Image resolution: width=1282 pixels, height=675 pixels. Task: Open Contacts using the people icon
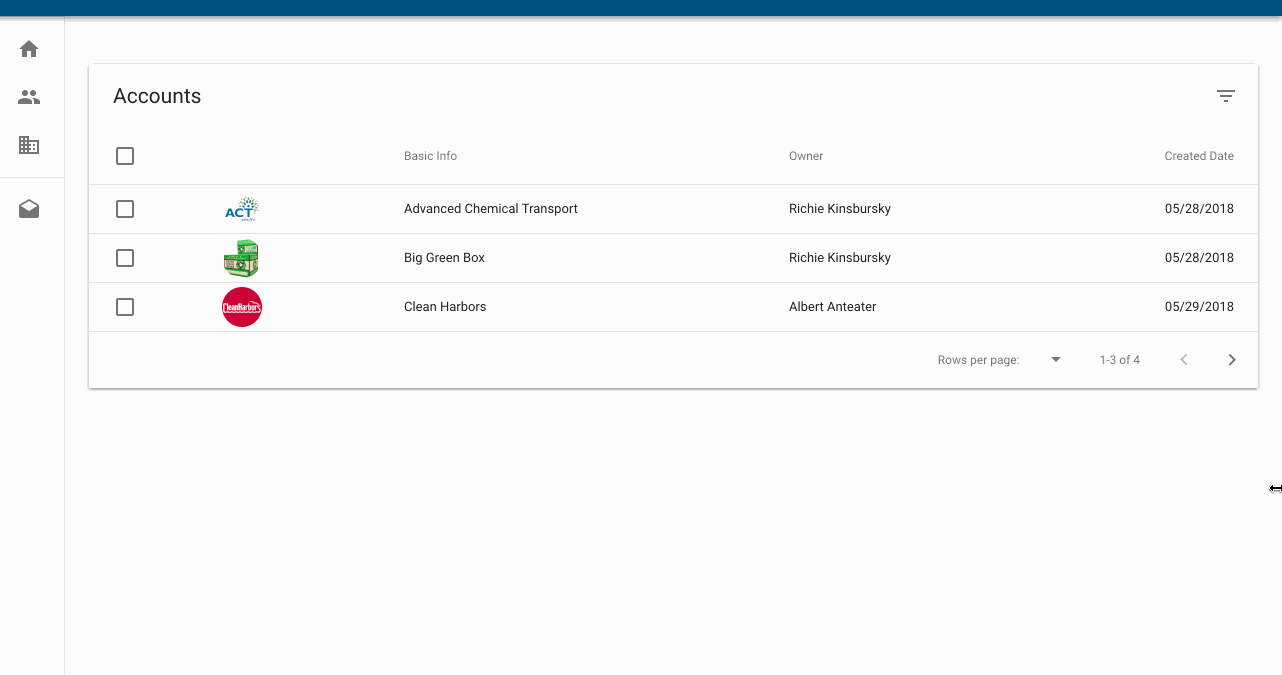[x=28, y=96]
